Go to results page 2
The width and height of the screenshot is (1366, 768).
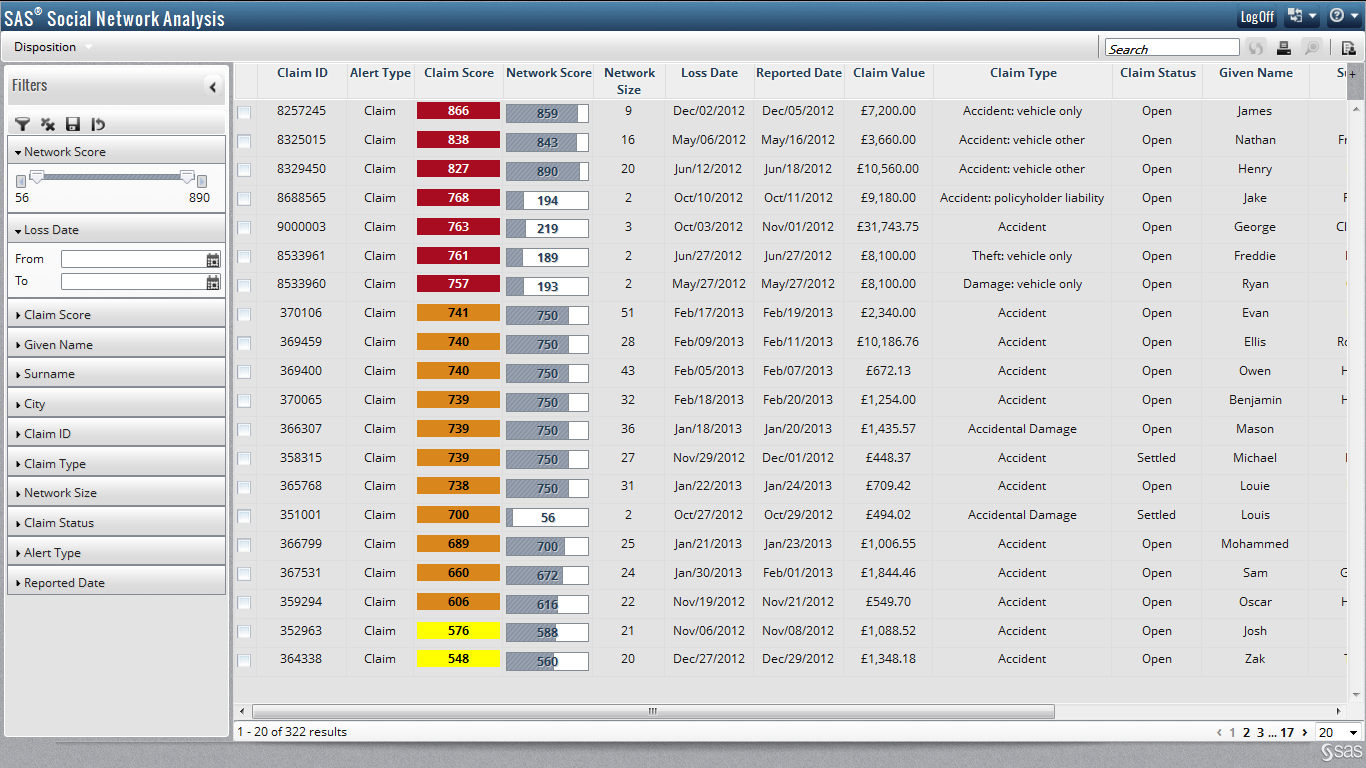(x=1246, y=733)
